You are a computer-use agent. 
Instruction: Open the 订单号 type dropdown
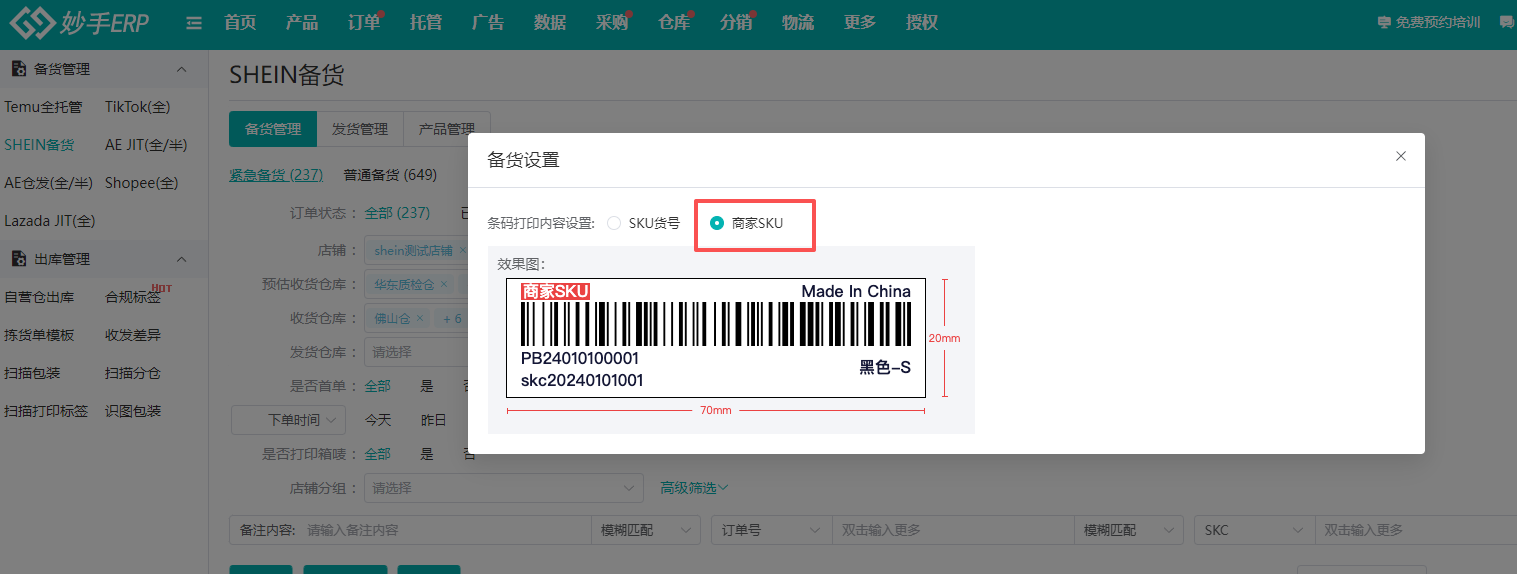click(771, 530)
